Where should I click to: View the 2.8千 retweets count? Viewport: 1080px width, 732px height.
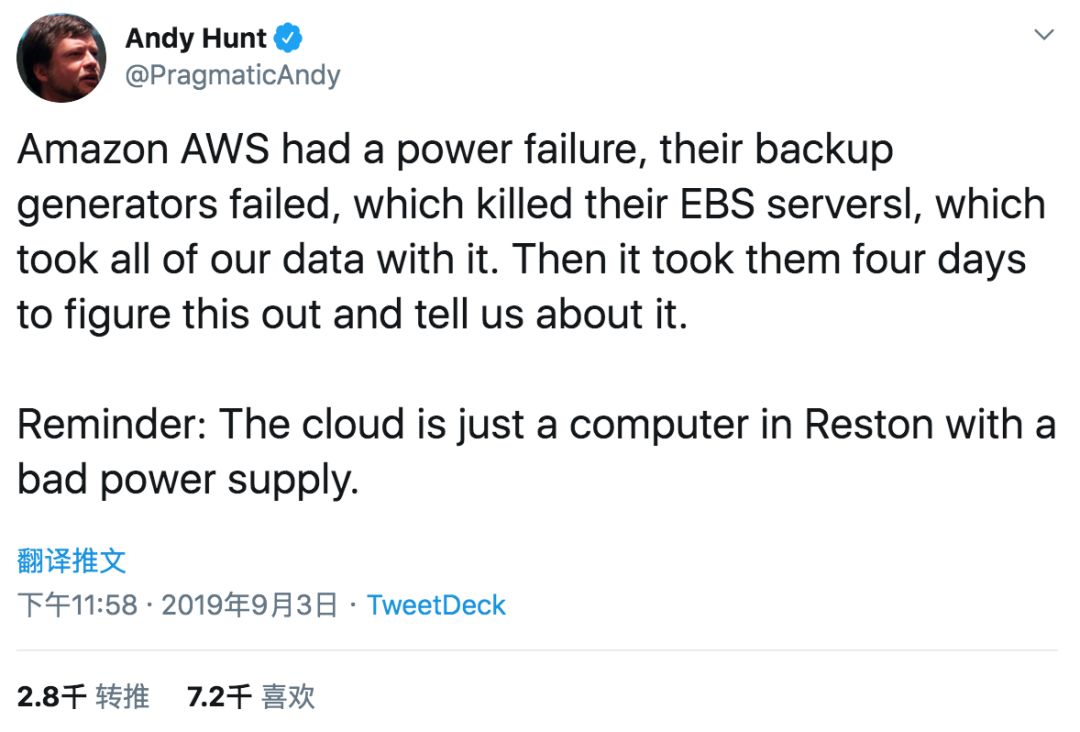click(52, 697)
